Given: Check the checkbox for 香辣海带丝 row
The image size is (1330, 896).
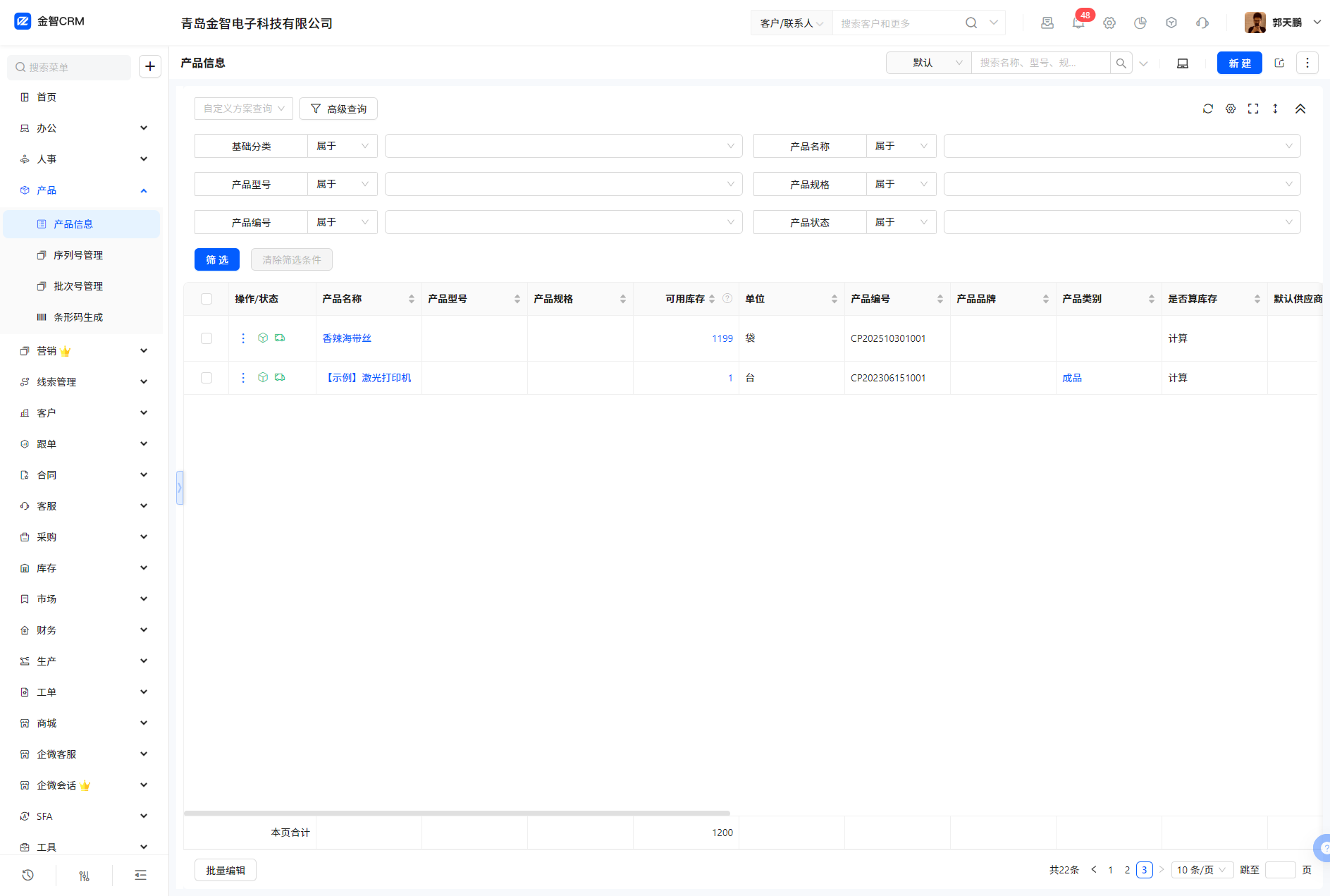Looking at the screenshot, I should pos(207,338).
